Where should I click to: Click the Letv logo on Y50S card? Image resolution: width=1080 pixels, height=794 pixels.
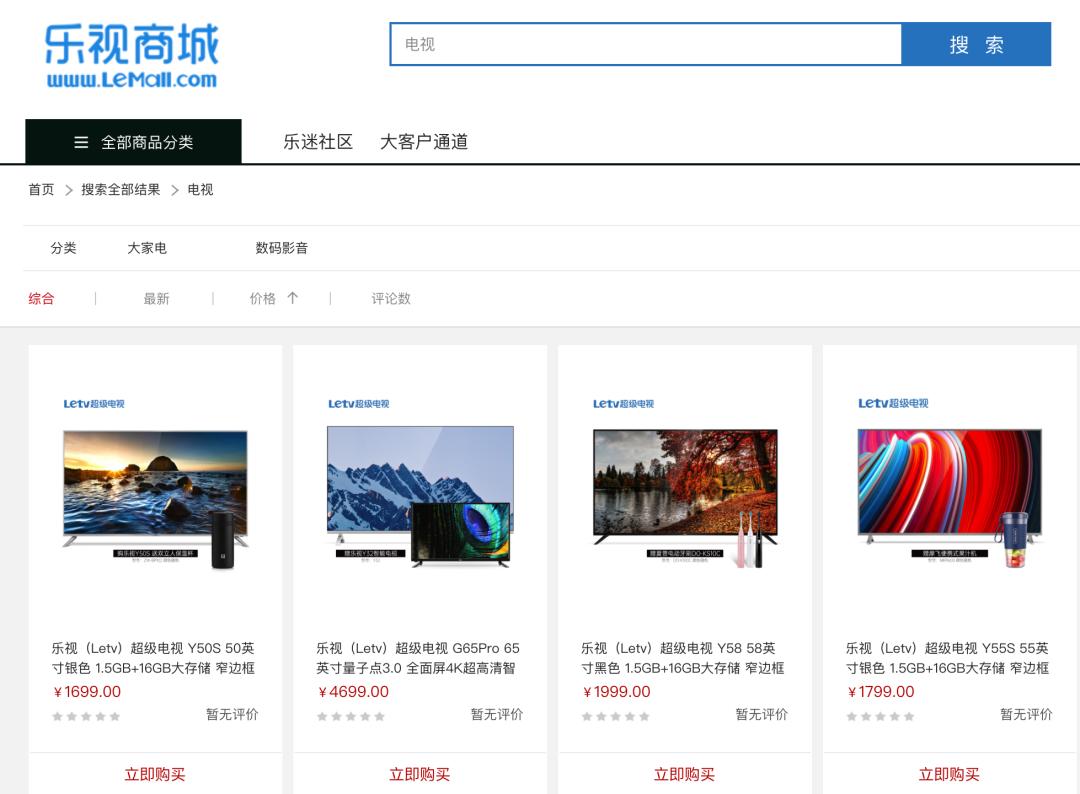tap(94, 404)
